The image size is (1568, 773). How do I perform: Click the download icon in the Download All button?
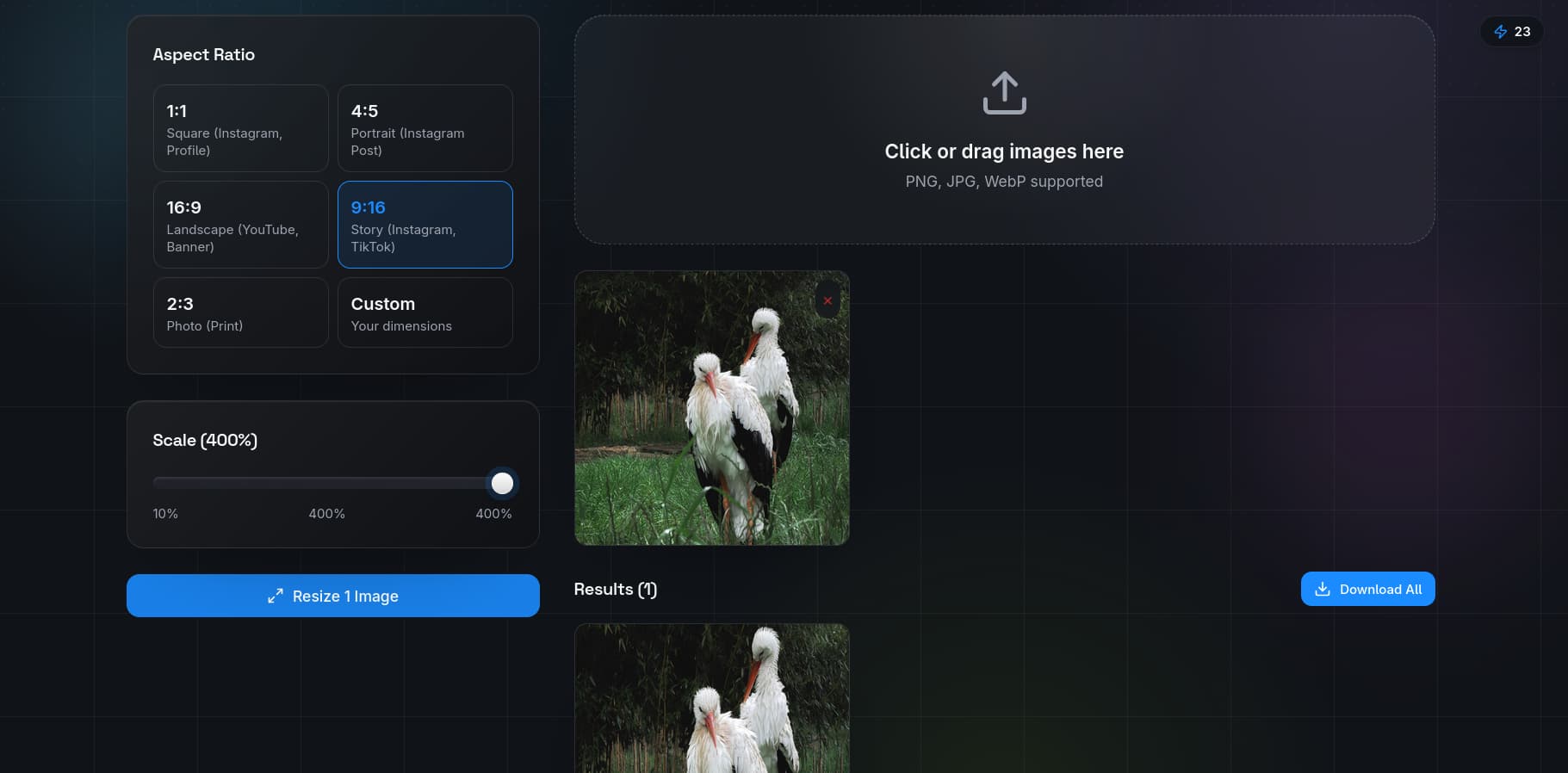(1323, 589)
